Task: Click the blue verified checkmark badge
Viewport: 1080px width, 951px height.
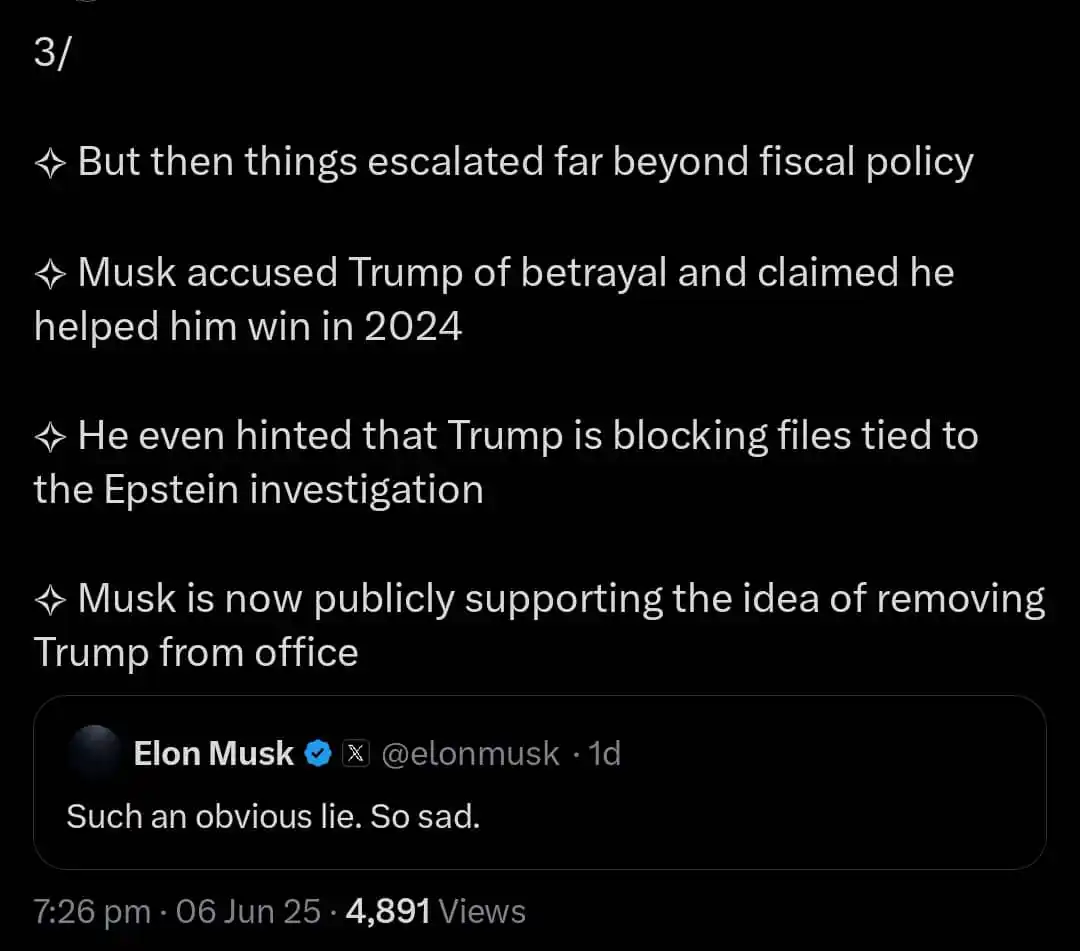Action: [318, 754]
